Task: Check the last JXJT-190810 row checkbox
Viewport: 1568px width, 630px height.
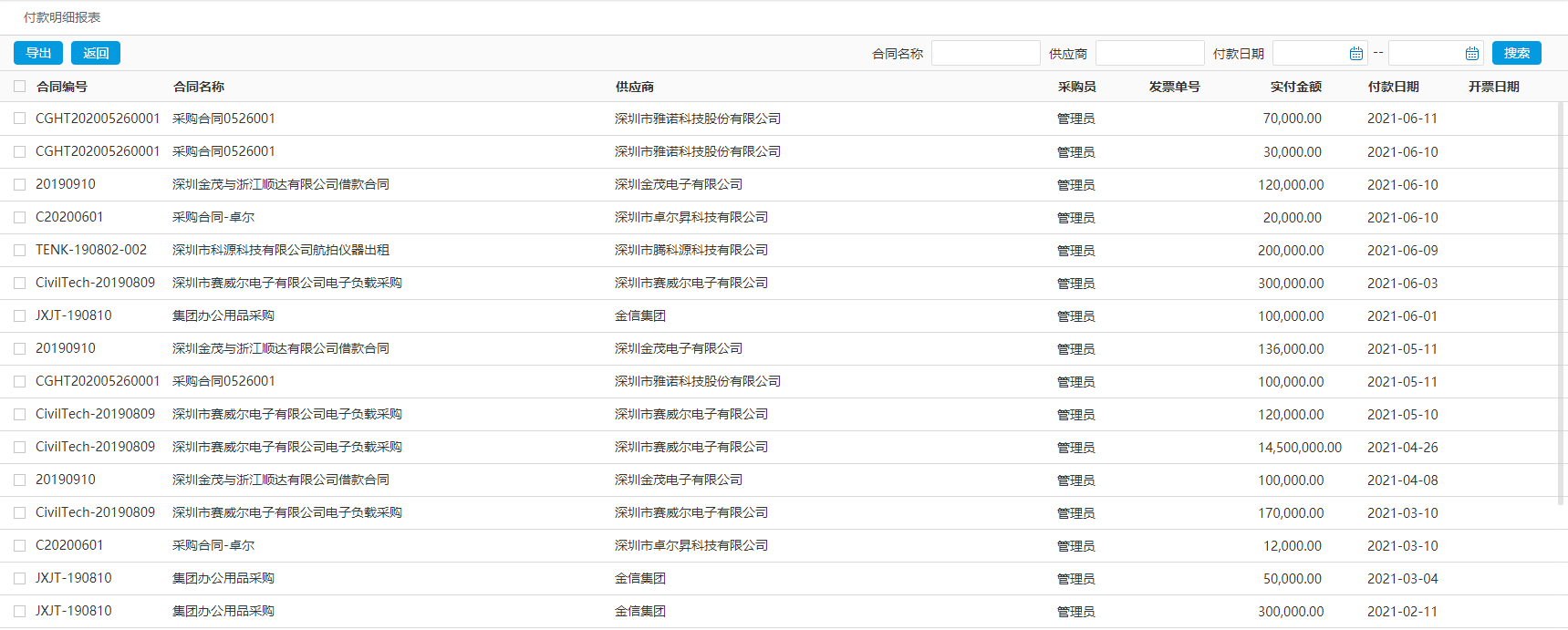Action: (x=19, y=611)
